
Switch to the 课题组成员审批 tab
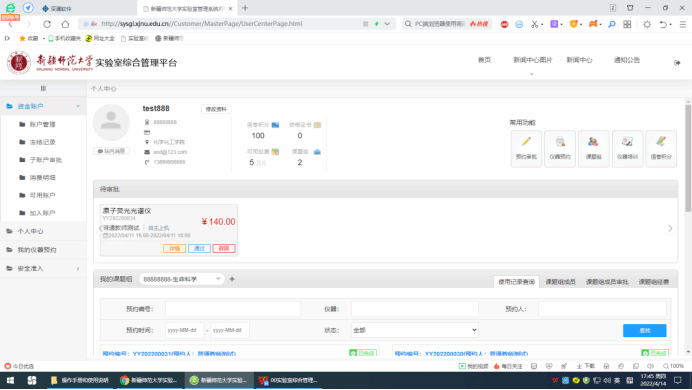(x=607, y=282)
